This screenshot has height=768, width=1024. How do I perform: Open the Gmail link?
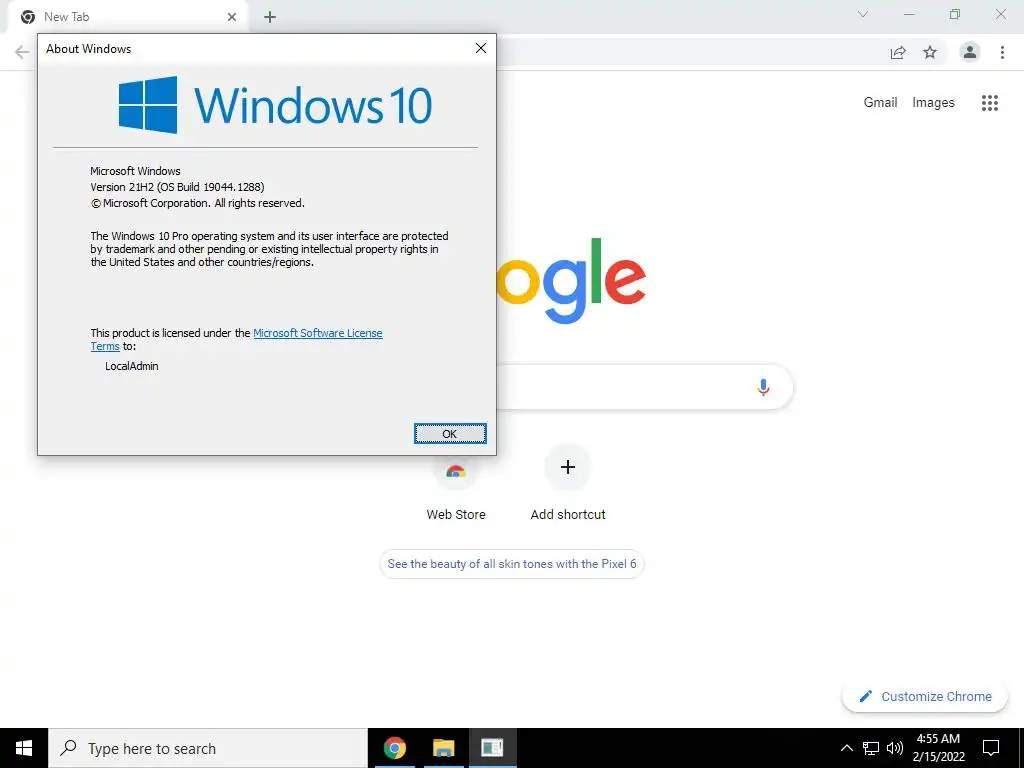pyautogui.click(x=880, y=103)
